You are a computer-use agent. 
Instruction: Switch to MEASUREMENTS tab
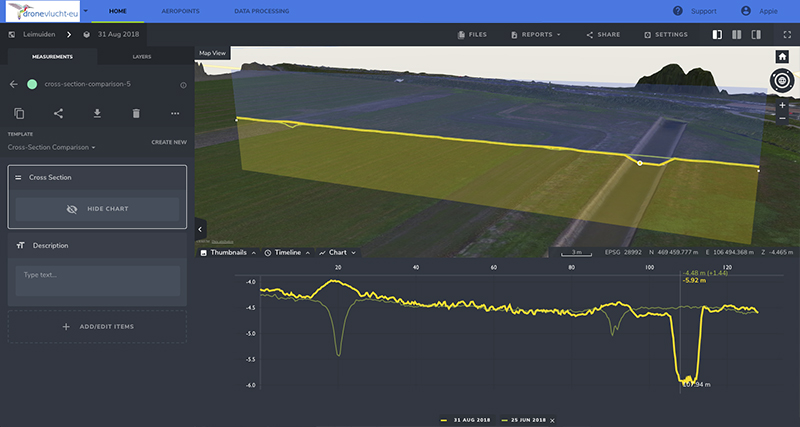point(52,57)
